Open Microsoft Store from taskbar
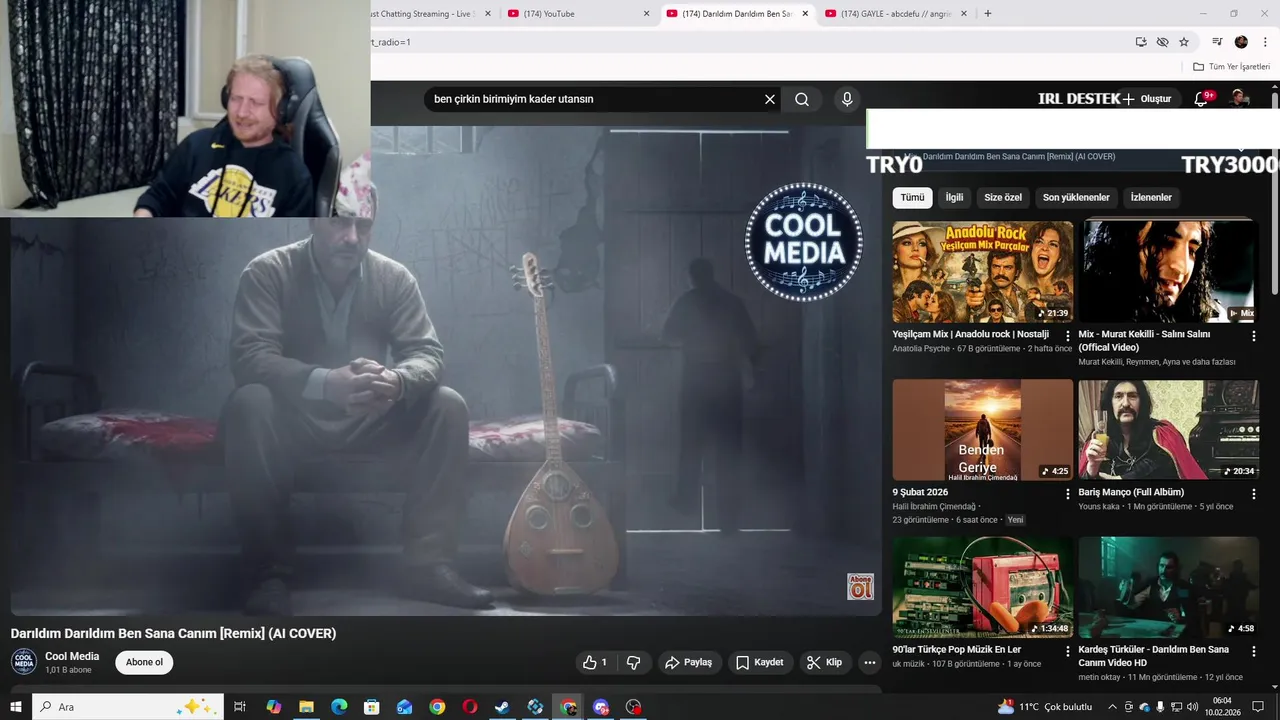The width and height of the screenshot is (1280, 720). (372, 707)
